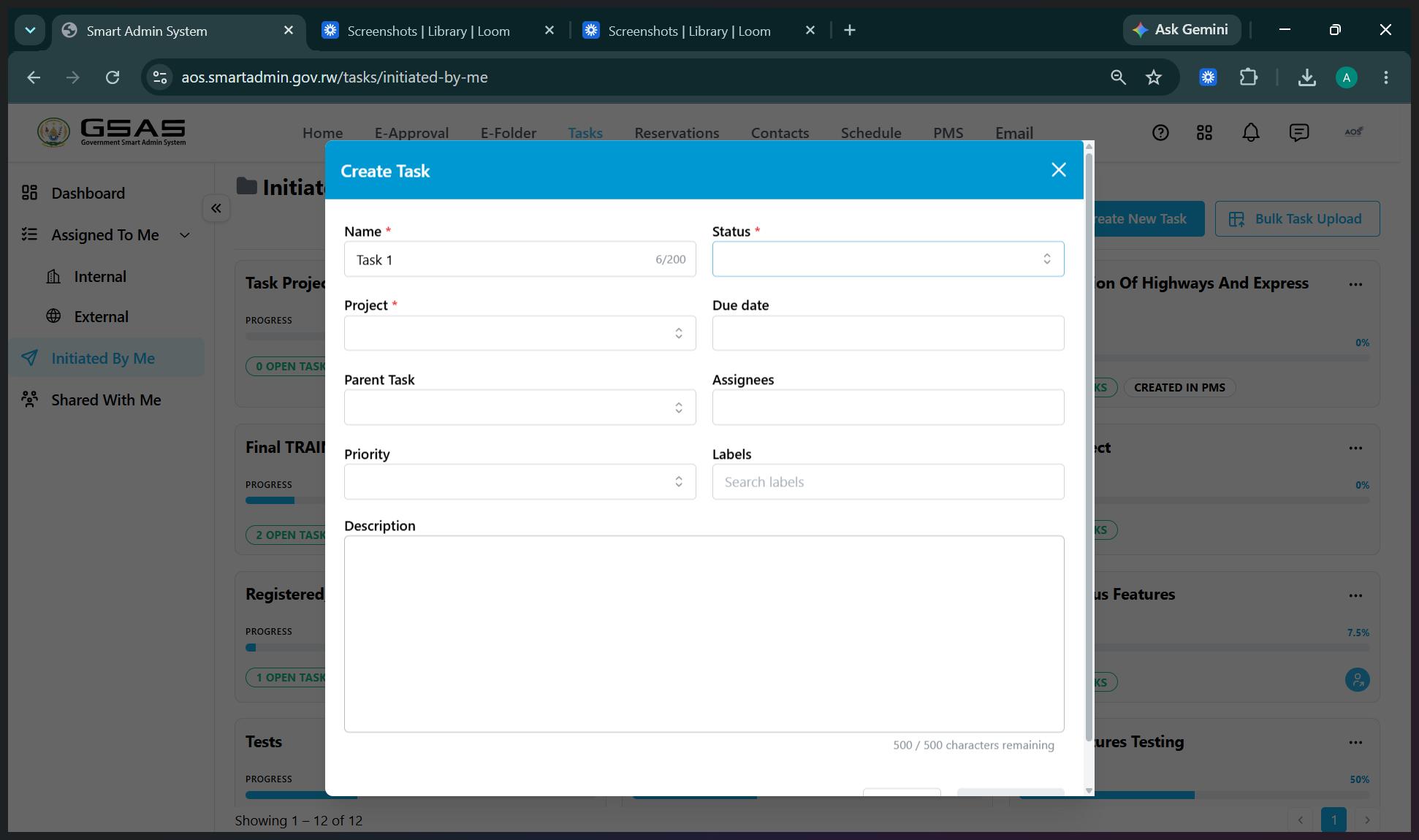Click the previous page arrow

(x=1300, y=820)
